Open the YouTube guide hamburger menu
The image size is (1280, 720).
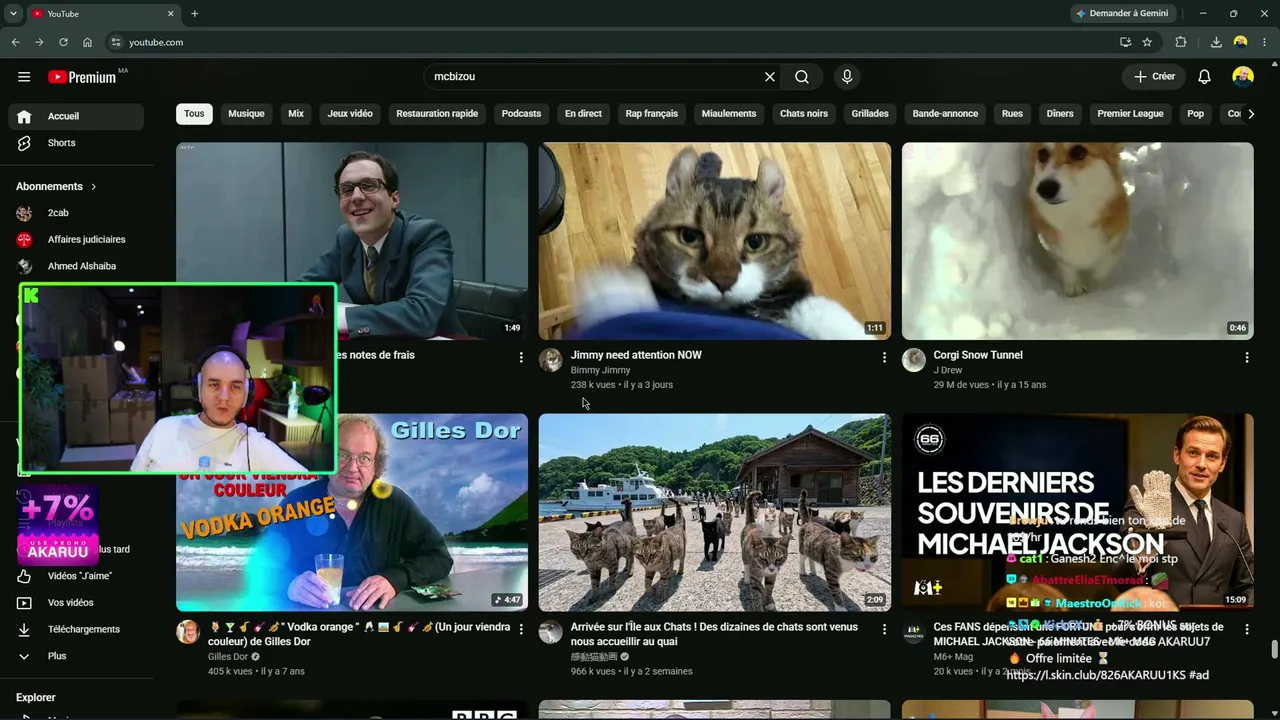pos(24,77)
